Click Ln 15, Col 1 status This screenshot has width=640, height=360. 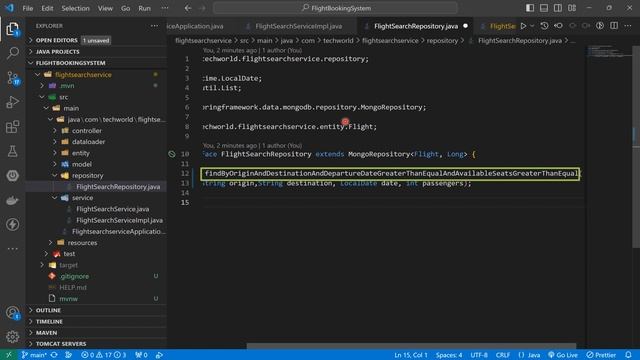[411, 355]
